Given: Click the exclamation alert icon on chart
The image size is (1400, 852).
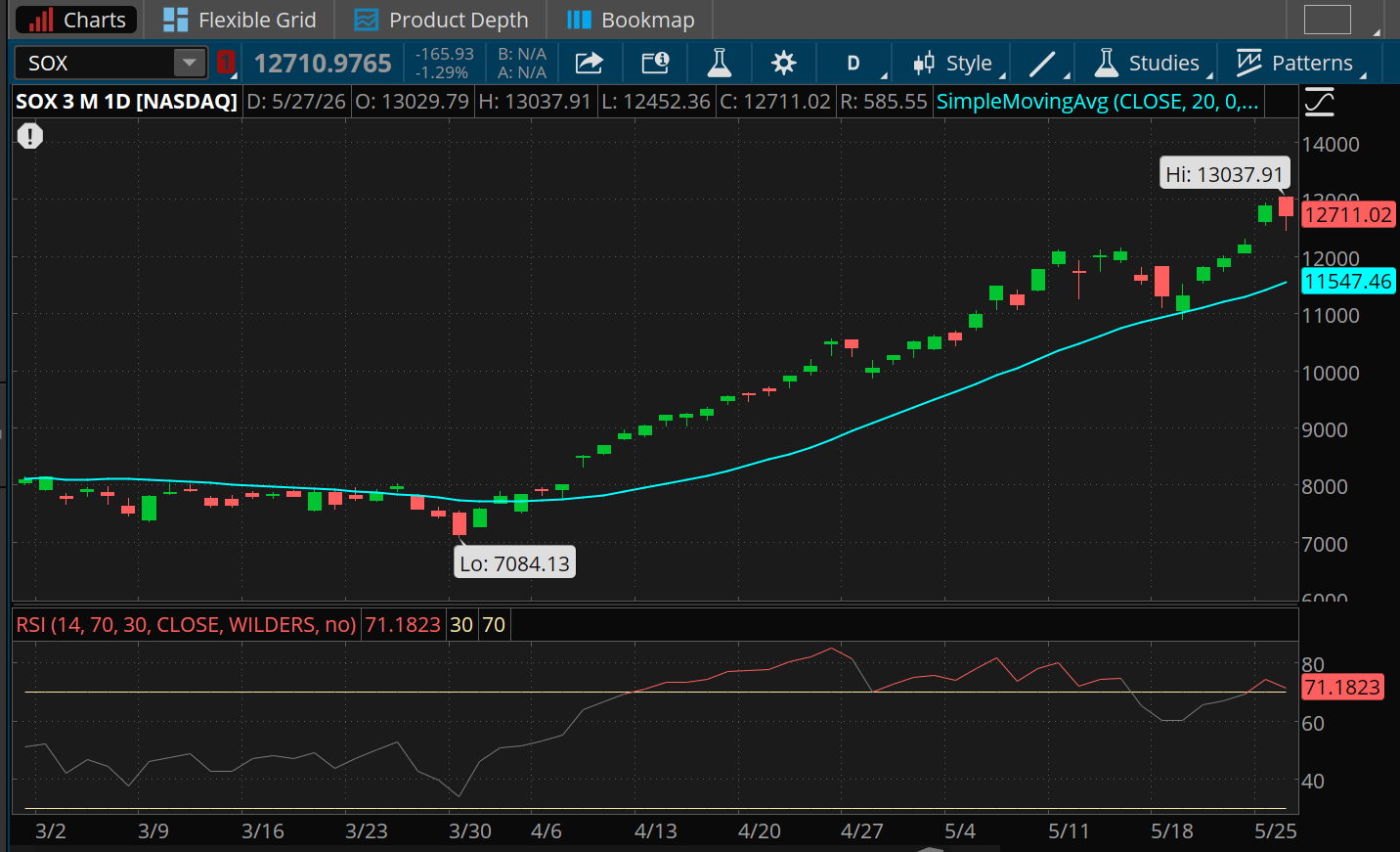Looking at the screenshot, I should pos(30,136).
